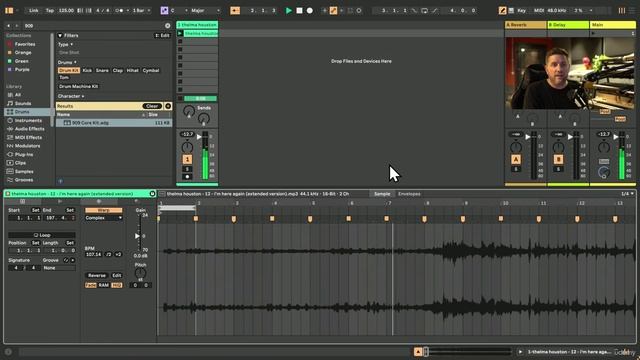Select the Hihat filter tag

(x=133, y=71)
